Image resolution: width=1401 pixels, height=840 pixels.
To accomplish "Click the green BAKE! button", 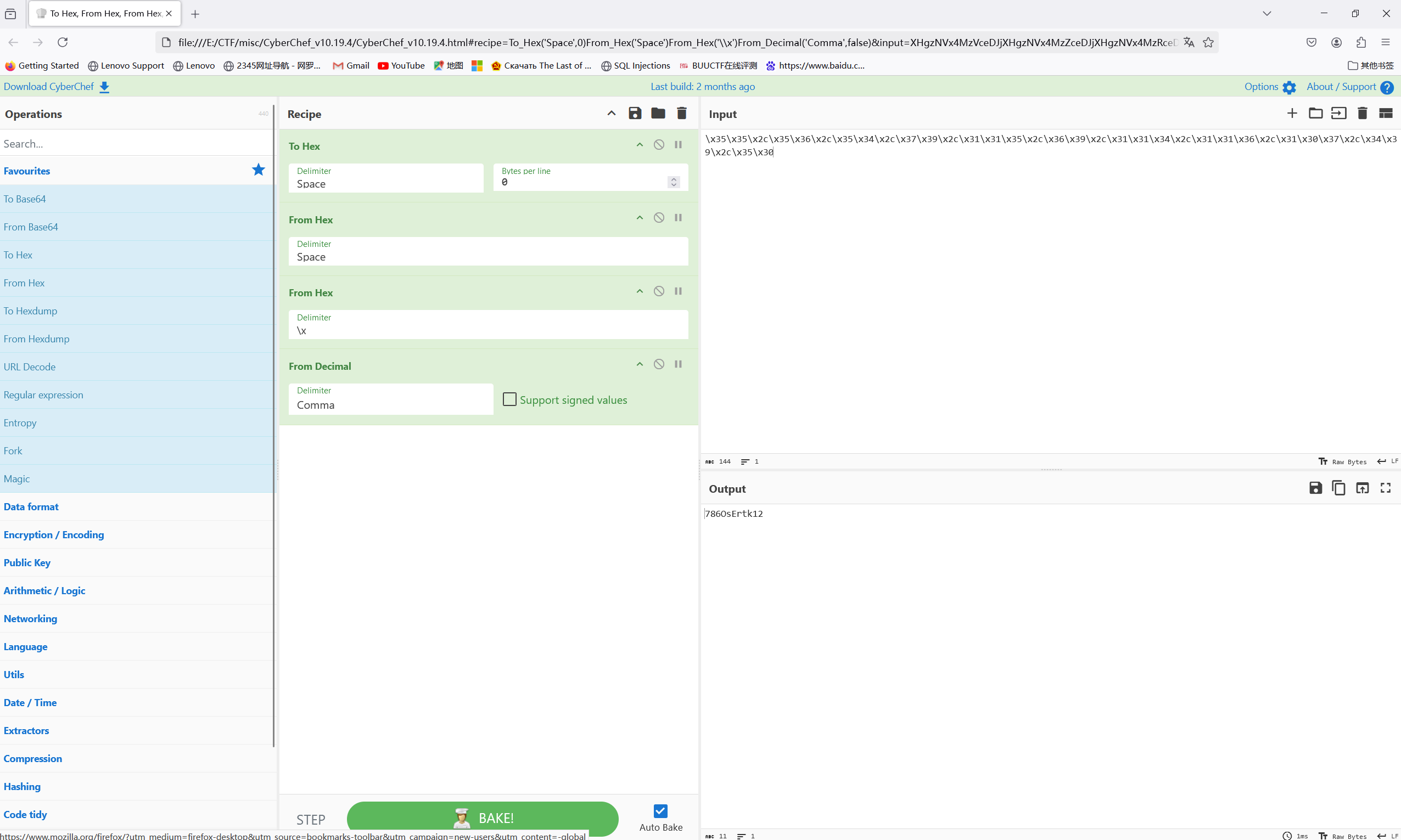I will click(483, 818).
